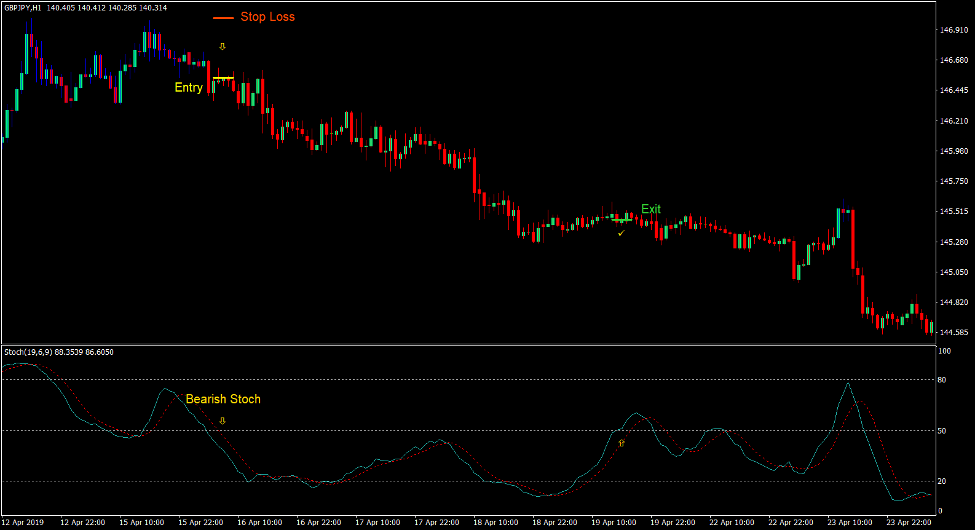977x531 pixels.
Task: Click the yellow Entry text label
Action: point(188,88)
